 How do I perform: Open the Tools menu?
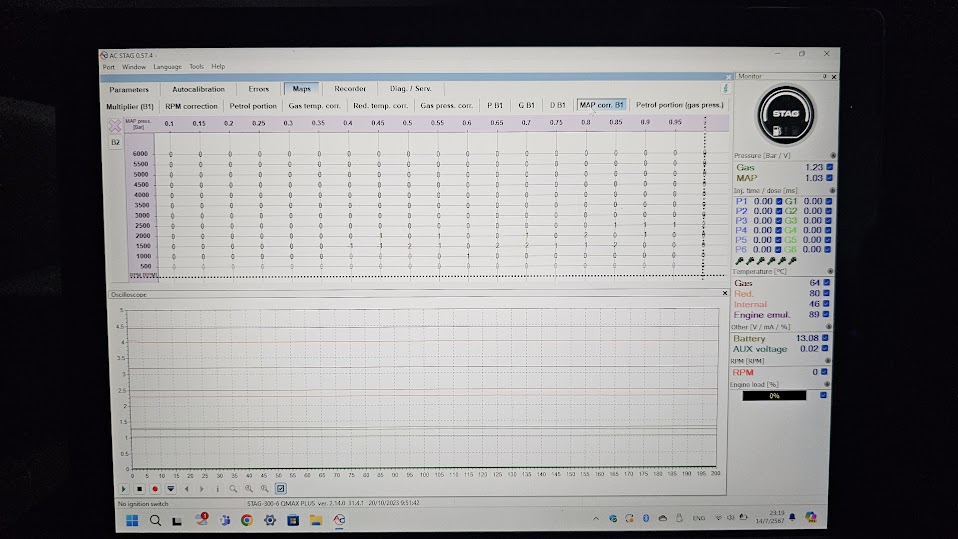(196, 67)
